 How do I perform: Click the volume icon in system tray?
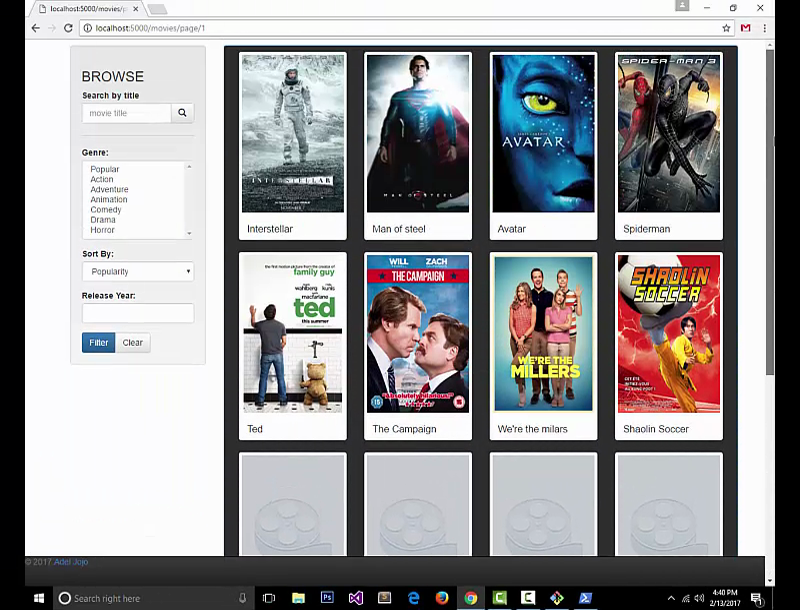pyautogui.click(x=699, y=598)
